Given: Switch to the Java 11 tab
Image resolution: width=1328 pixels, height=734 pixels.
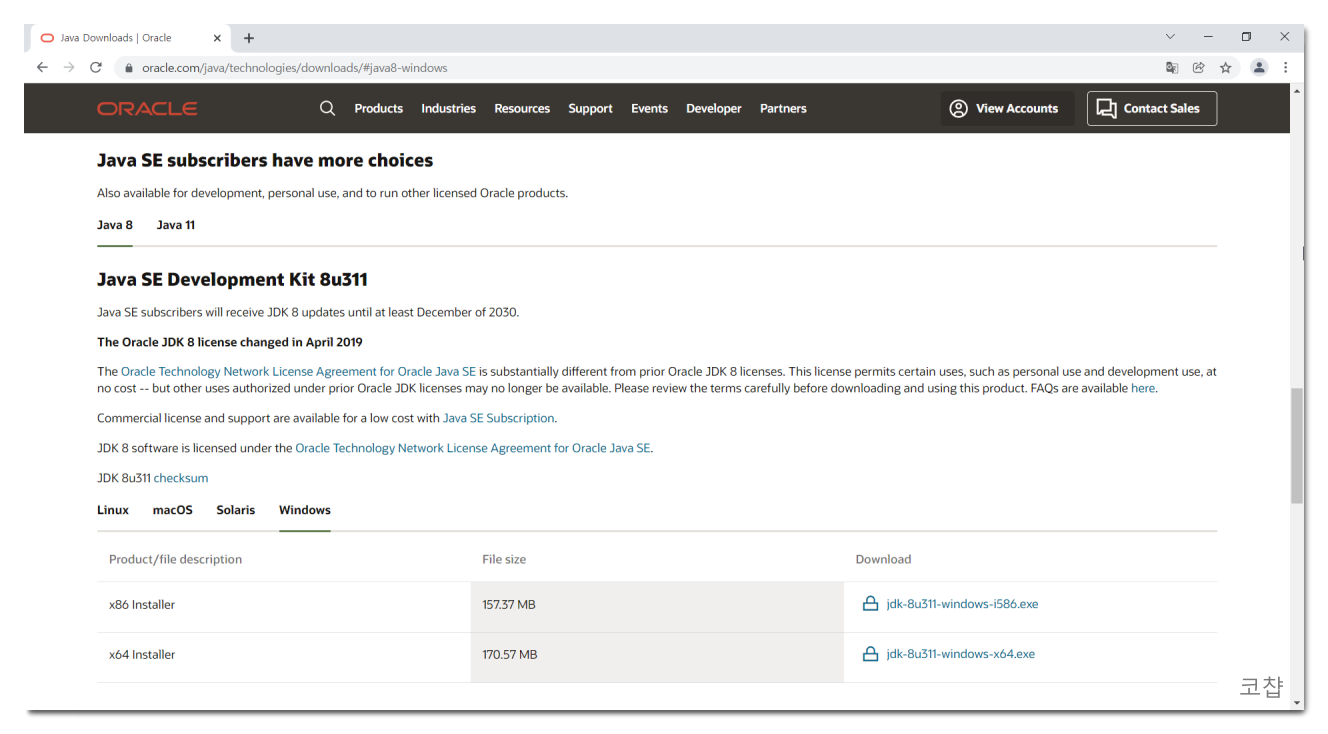Looking at the screenshot, I should click(x=176, y=225).
